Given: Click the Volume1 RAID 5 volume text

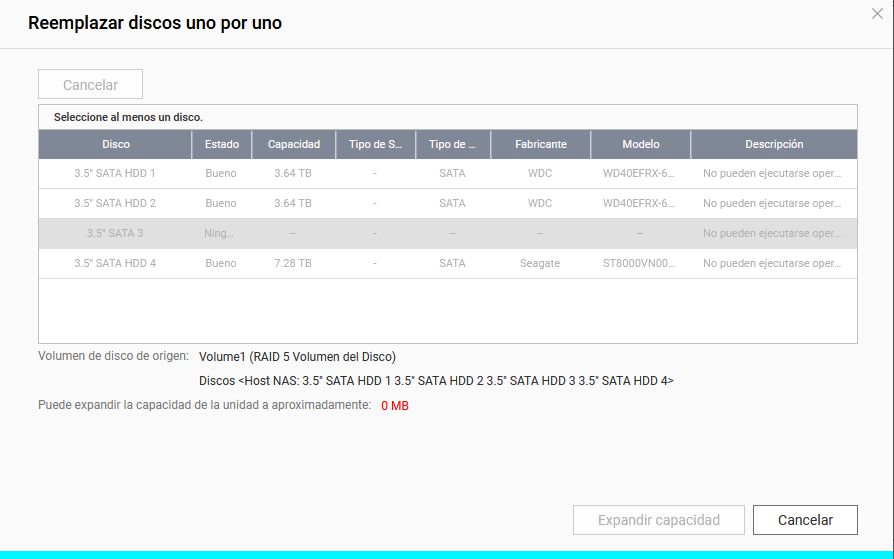Looking at the screenshot, I should click(x=297, y=356).
